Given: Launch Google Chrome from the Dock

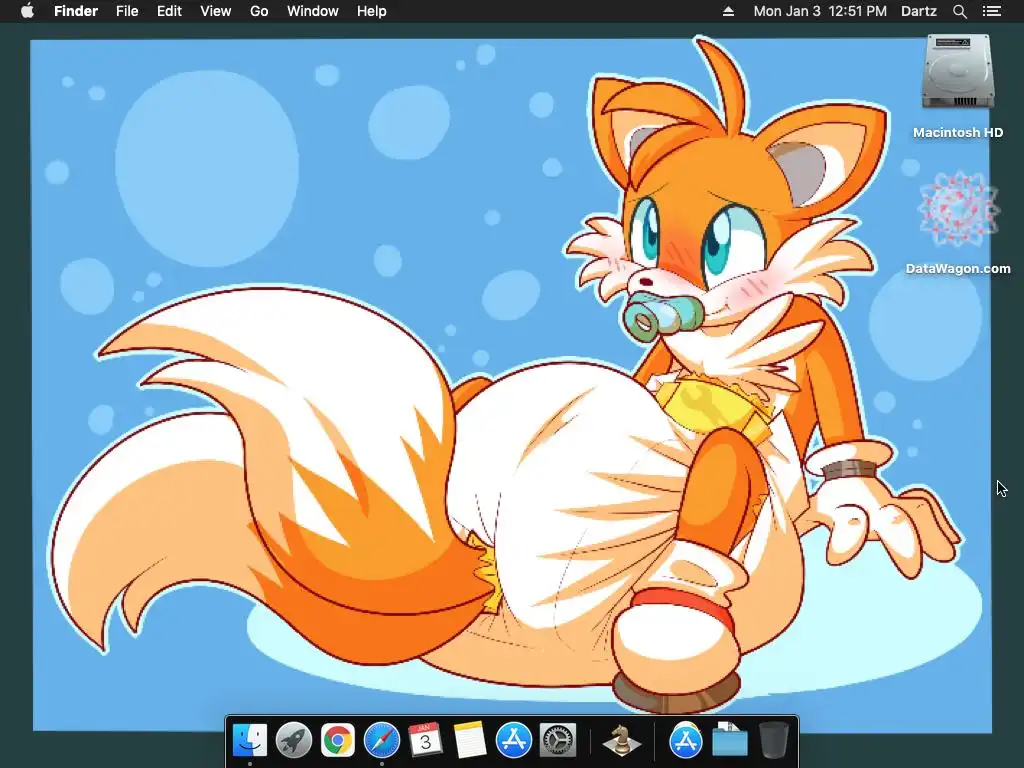Looking at the screenshot, I should (338, 740).
